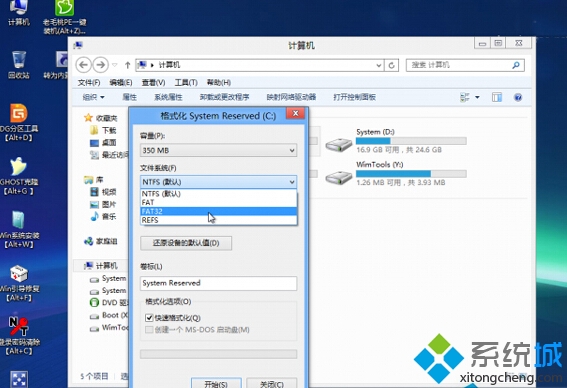This screenshot has width=567, height=388.
Task: Choose FAT32 from the file system list
Action: (x=218, y=211)
